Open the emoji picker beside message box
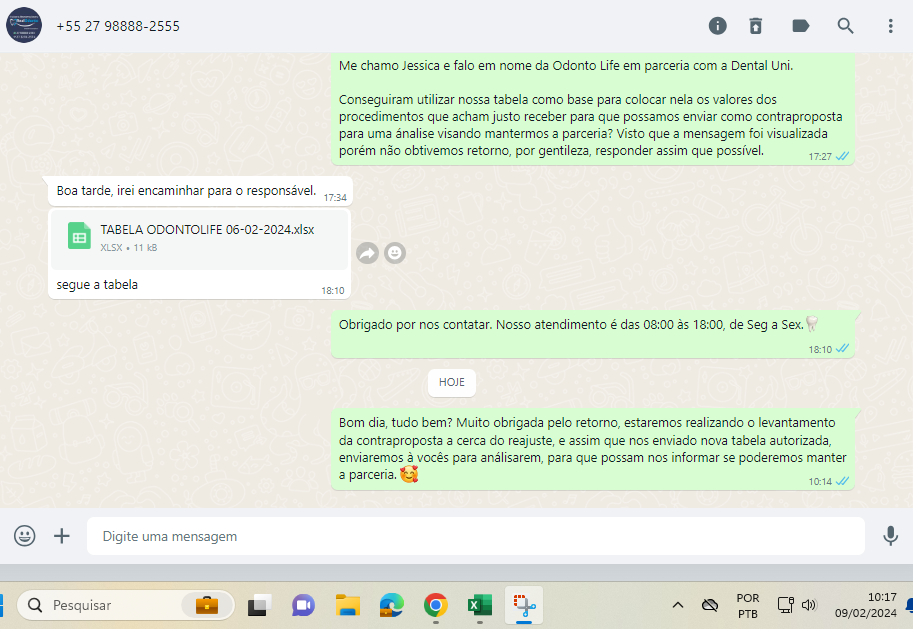Viewport: 913px width, 629px height. click(25, 536)
